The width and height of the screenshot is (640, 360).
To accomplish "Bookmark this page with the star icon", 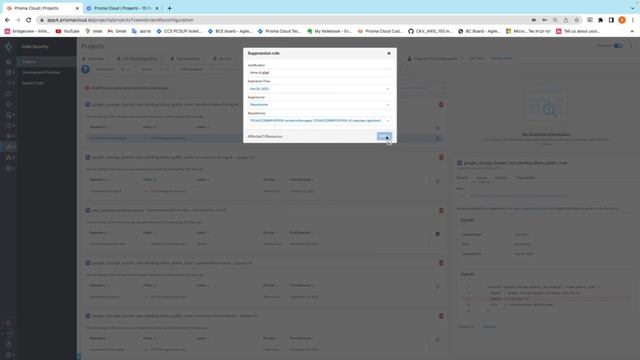I will (576, 20).
